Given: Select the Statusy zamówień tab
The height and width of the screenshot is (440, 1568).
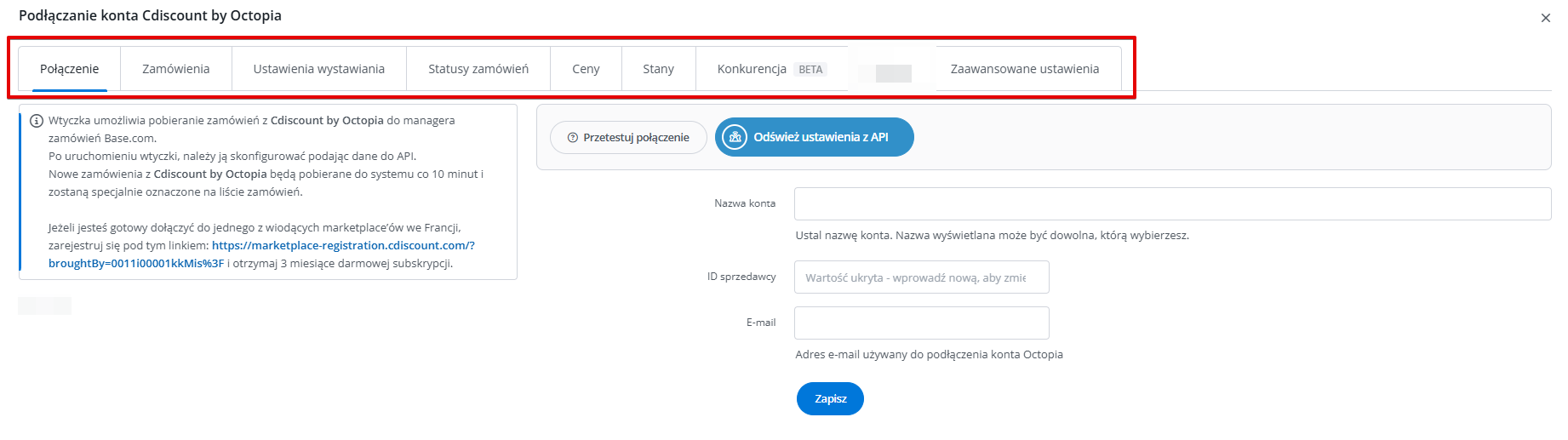Looking at the screenshot, I should point(478,69).
